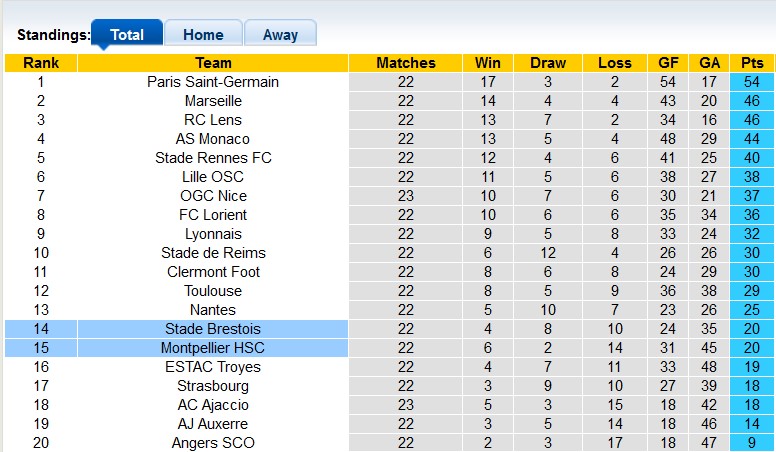Open the Stade Brestois highlighted row
Screen dimensions: 776x452
pyautogui.click(x=213, y=329)
